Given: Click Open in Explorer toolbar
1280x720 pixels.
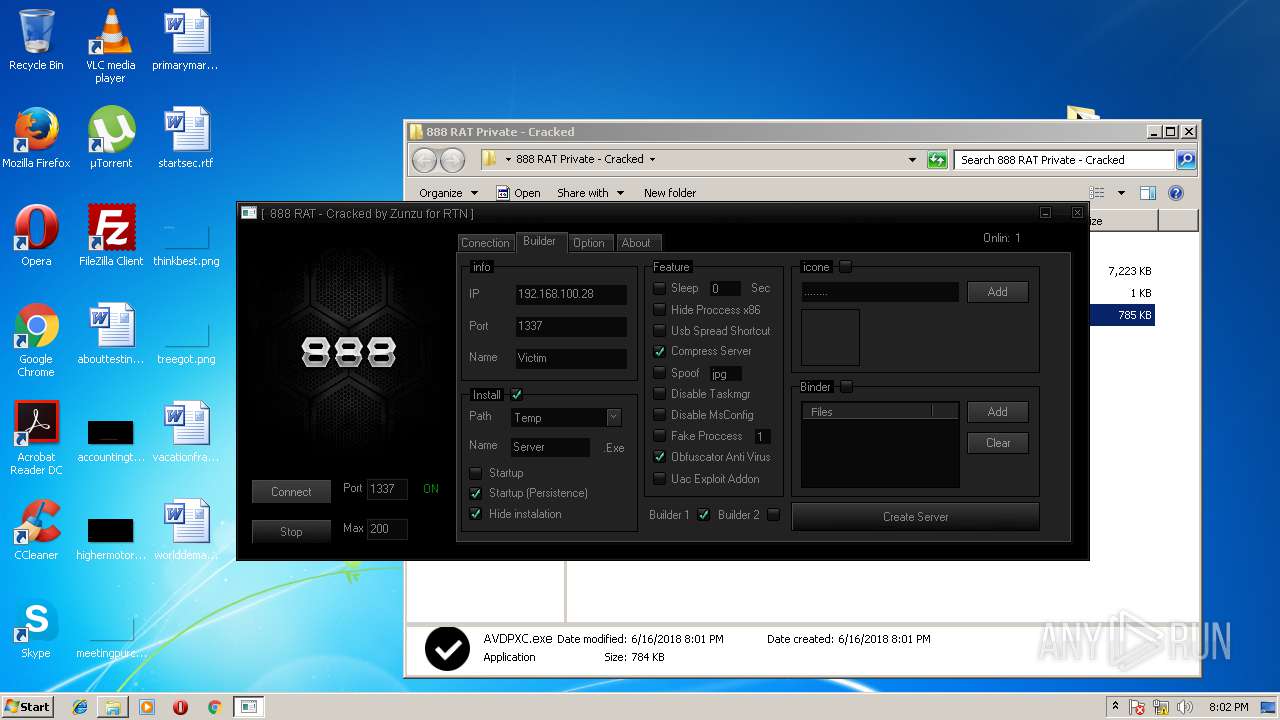Looking at the screenshot, I should coord(519,193).
